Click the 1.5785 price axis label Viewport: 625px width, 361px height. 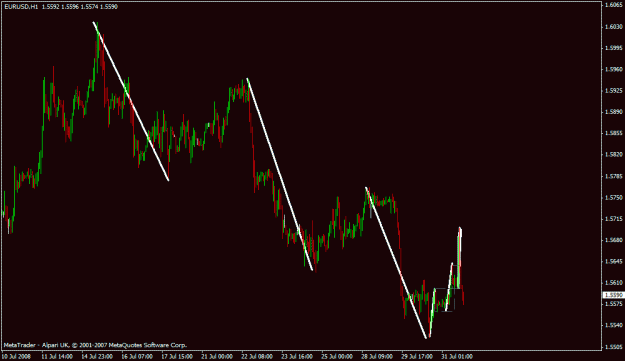(x=613, y=176)
